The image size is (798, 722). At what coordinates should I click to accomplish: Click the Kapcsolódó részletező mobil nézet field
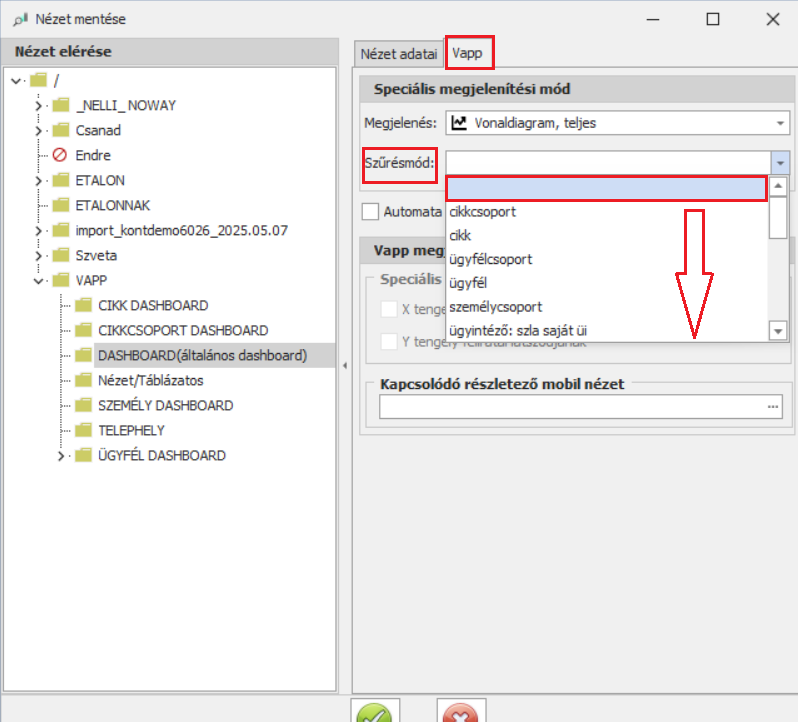point(570,406)
